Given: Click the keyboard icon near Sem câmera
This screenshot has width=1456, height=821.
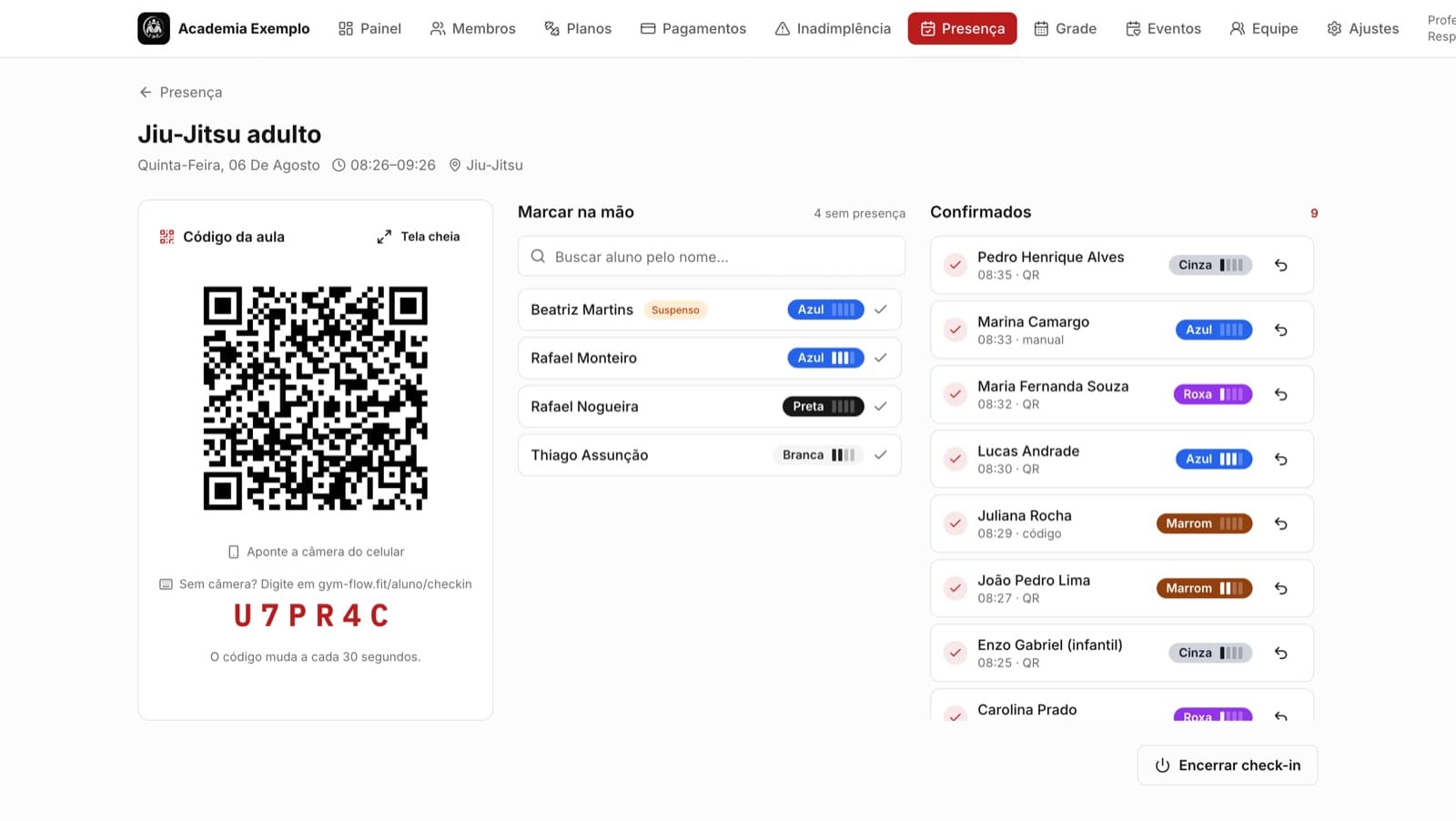Looking at the screenshot, I should (x=166, y=584).
